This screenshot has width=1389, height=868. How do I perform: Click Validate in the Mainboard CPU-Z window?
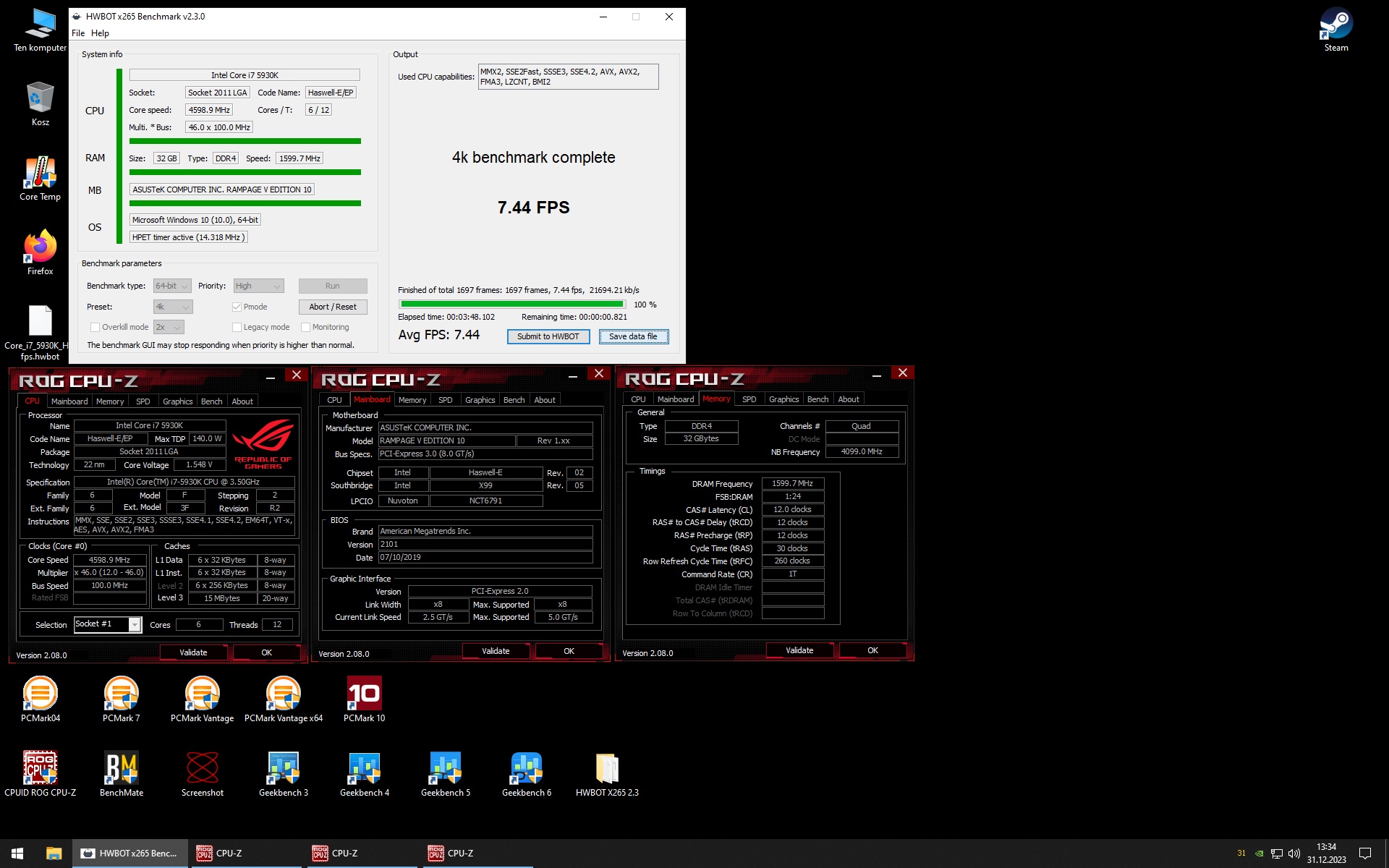pyautogui.click(x=496, y=651)
